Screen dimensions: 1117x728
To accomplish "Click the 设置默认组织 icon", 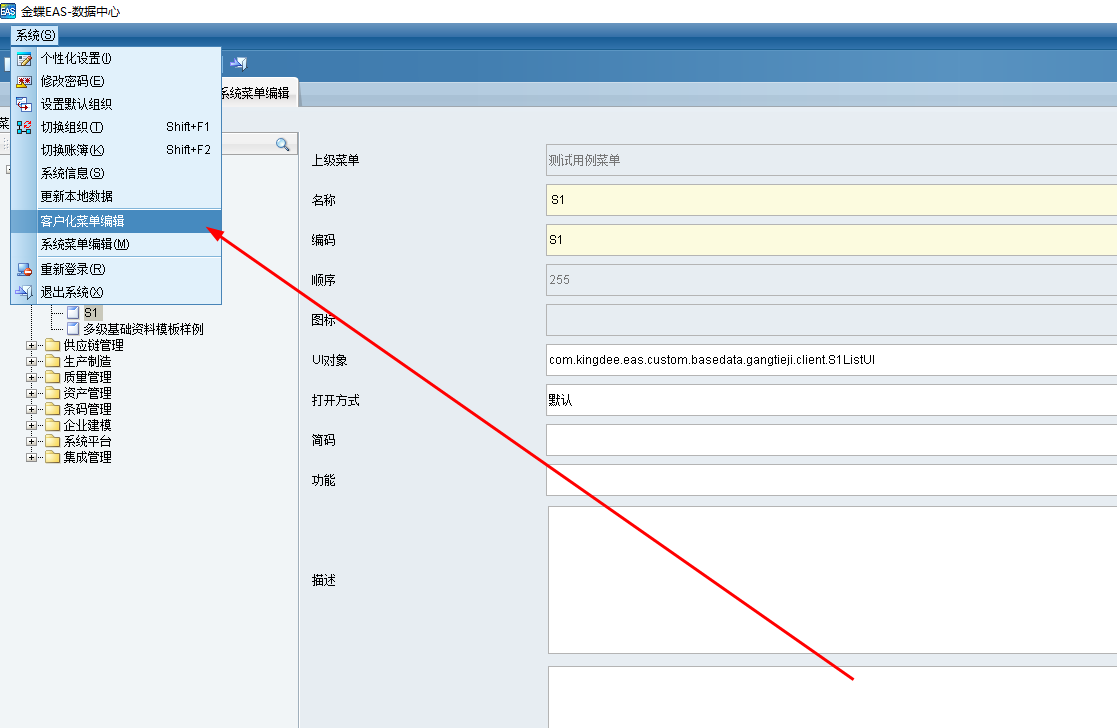I will [x=24, y=105].
